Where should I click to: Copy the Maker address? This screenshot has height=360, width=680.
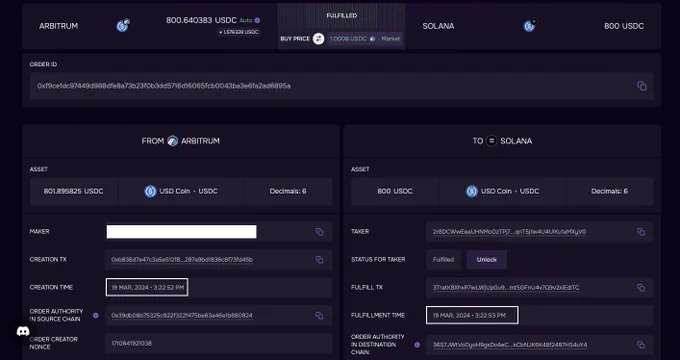[x=319, y=232]
